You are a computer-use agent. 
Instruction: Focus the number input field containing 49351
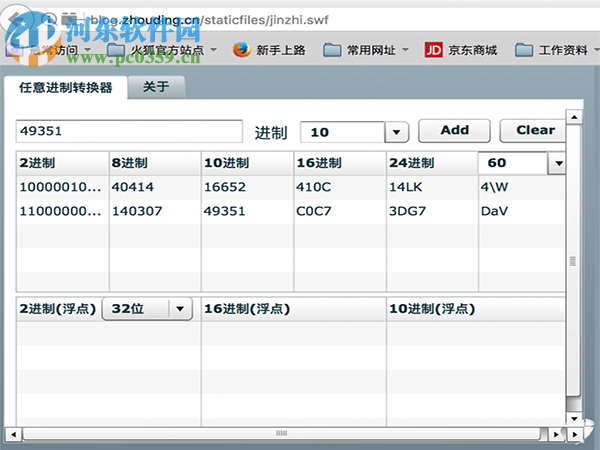[x=129, y=131]
